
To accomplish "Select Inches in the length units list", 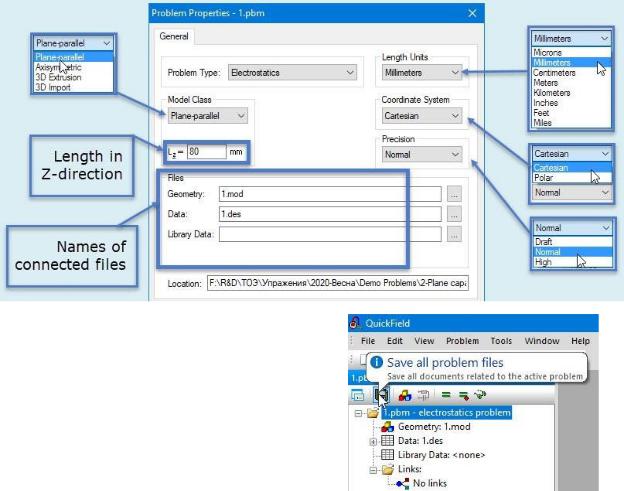I will pyautogui.click(x=571, y=103).
